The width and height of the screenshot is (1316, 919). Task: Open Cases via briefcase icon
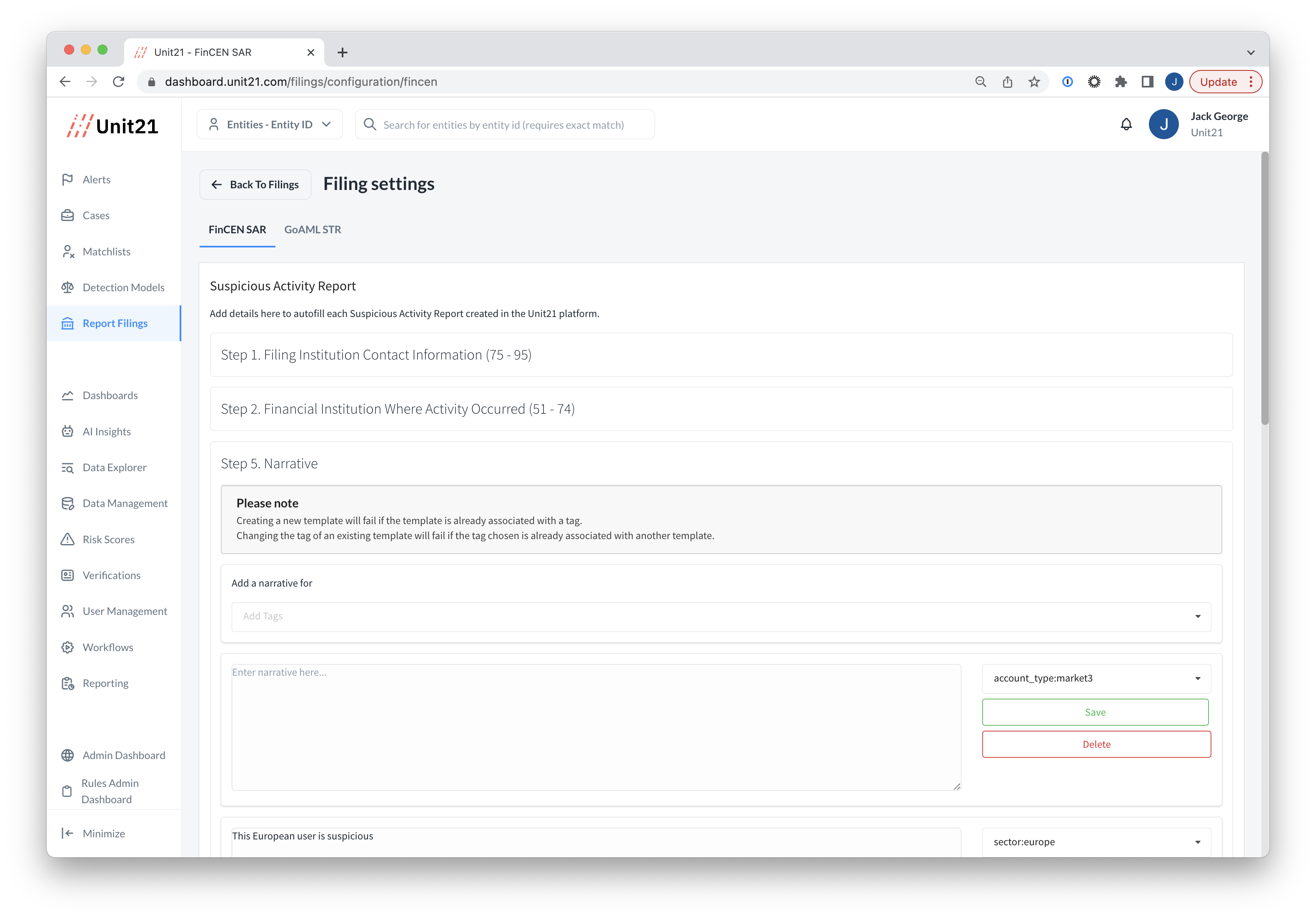68,215
